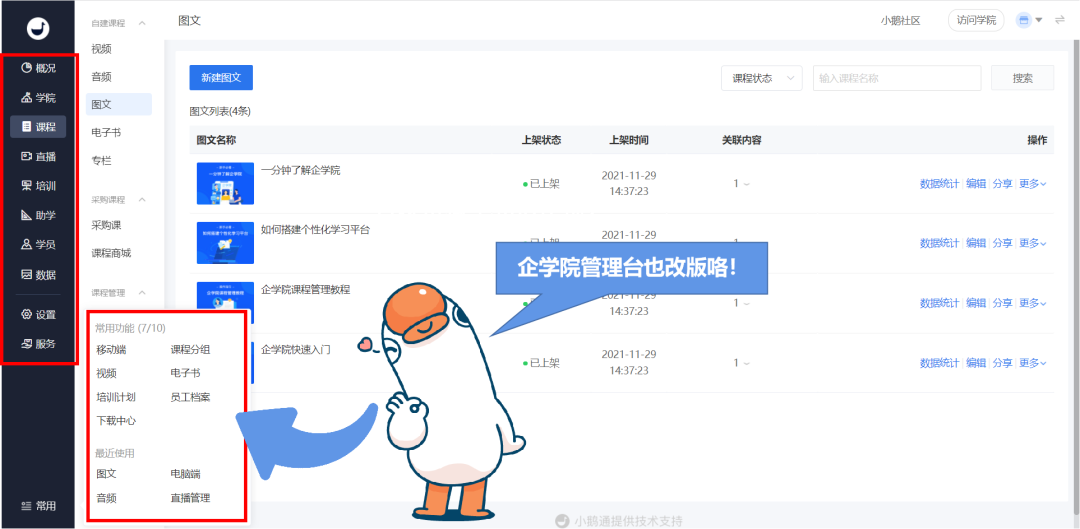Click 数据统计 for 一分钟了解企学院
This screenshot has height=529, width=1080.
pyautogui.click(x=939, y=184)
